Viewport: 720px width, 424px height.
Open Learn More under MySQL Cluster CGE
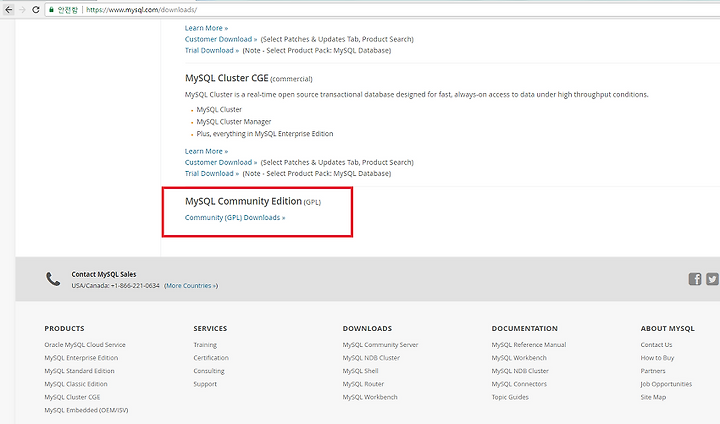[206, 151]
